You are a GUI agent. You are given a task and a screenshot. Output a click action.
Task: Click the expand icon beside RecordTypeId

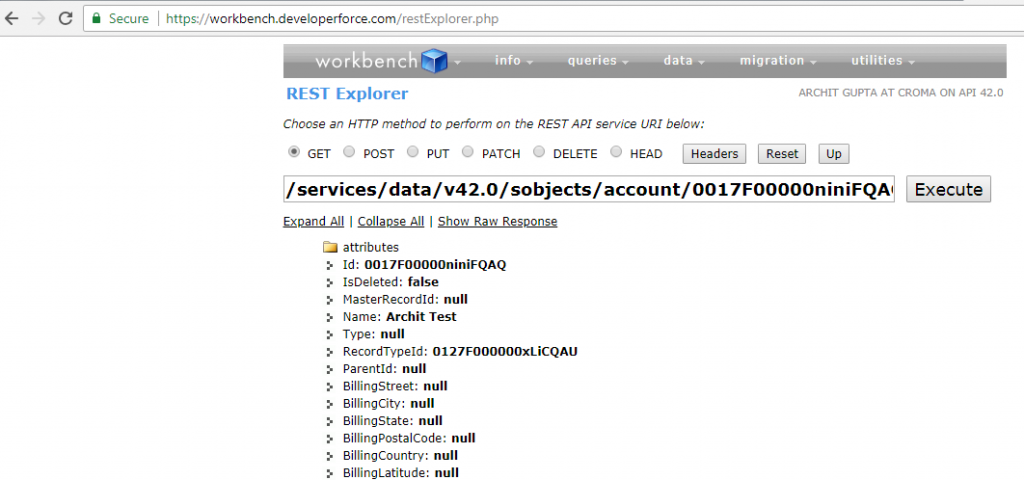pyautogui.click(x=330, y=352)
